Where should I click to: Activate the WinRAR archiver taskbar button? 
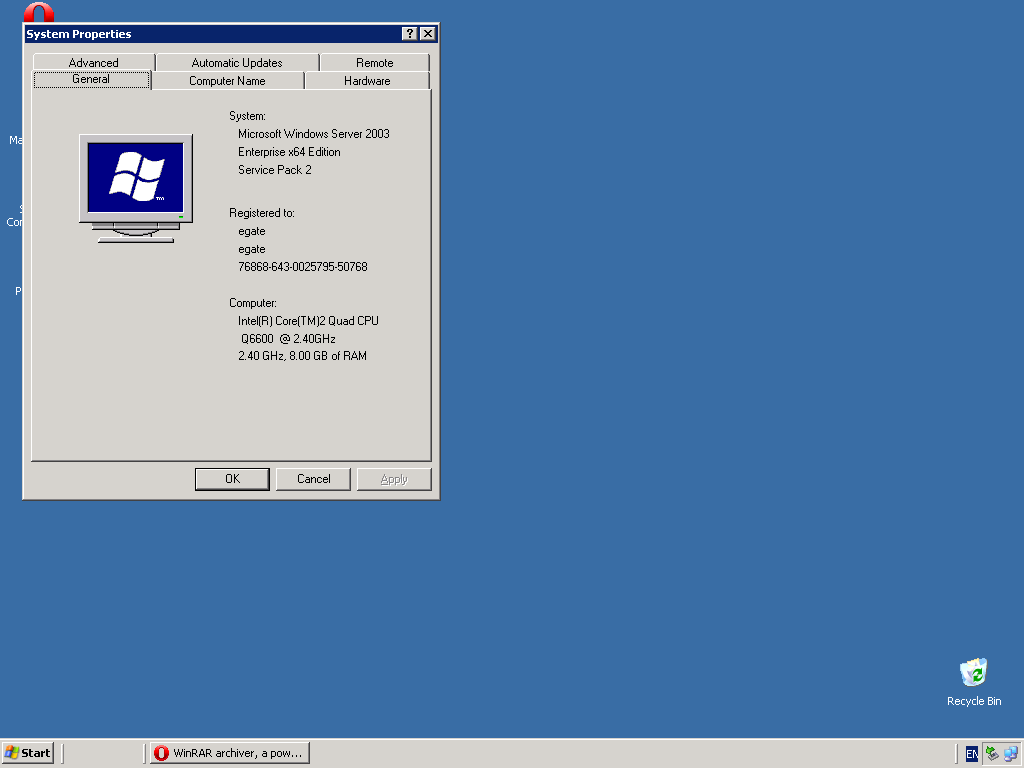229,753
